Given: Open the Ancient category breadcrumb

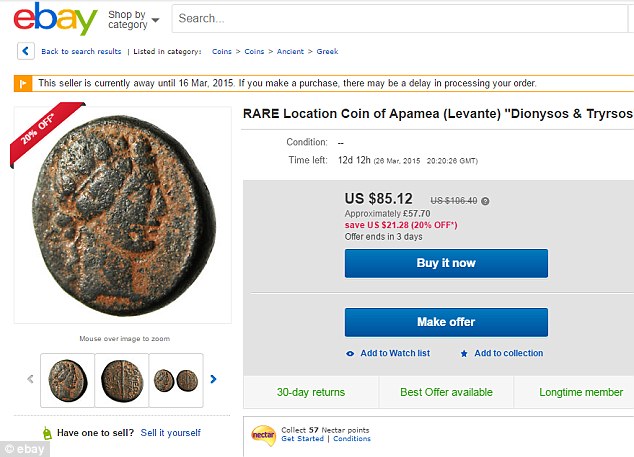Looking at the screenshot, I should coord(289,51).
